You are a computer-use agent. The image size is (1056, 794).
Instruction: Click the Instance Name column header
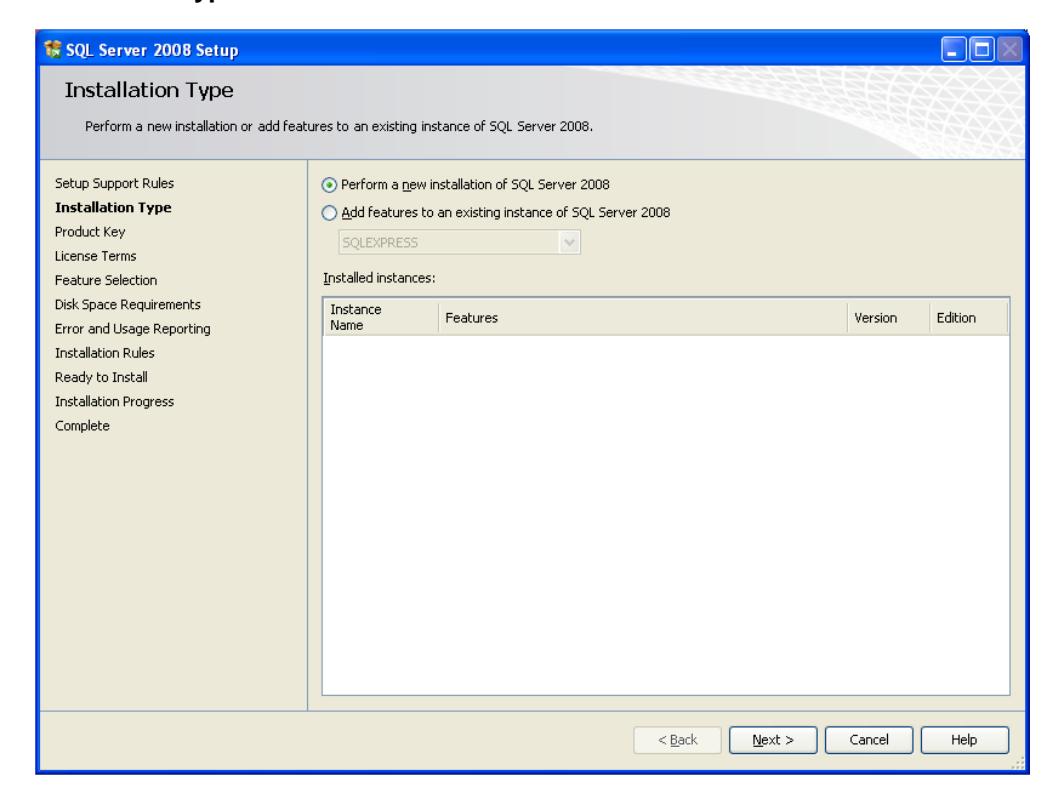381,317
